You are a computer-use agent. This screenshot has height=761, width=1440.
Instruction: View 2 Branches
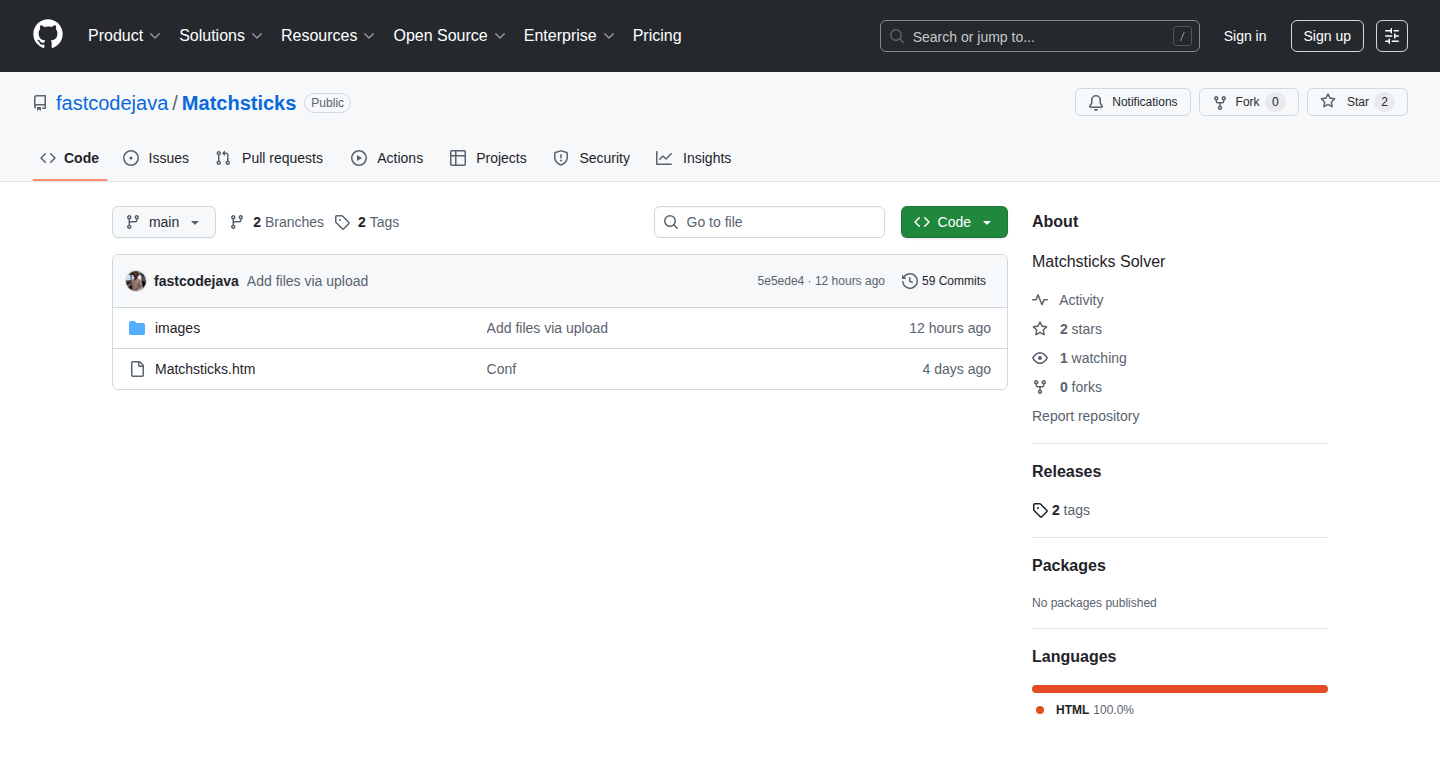pos(277,222)
